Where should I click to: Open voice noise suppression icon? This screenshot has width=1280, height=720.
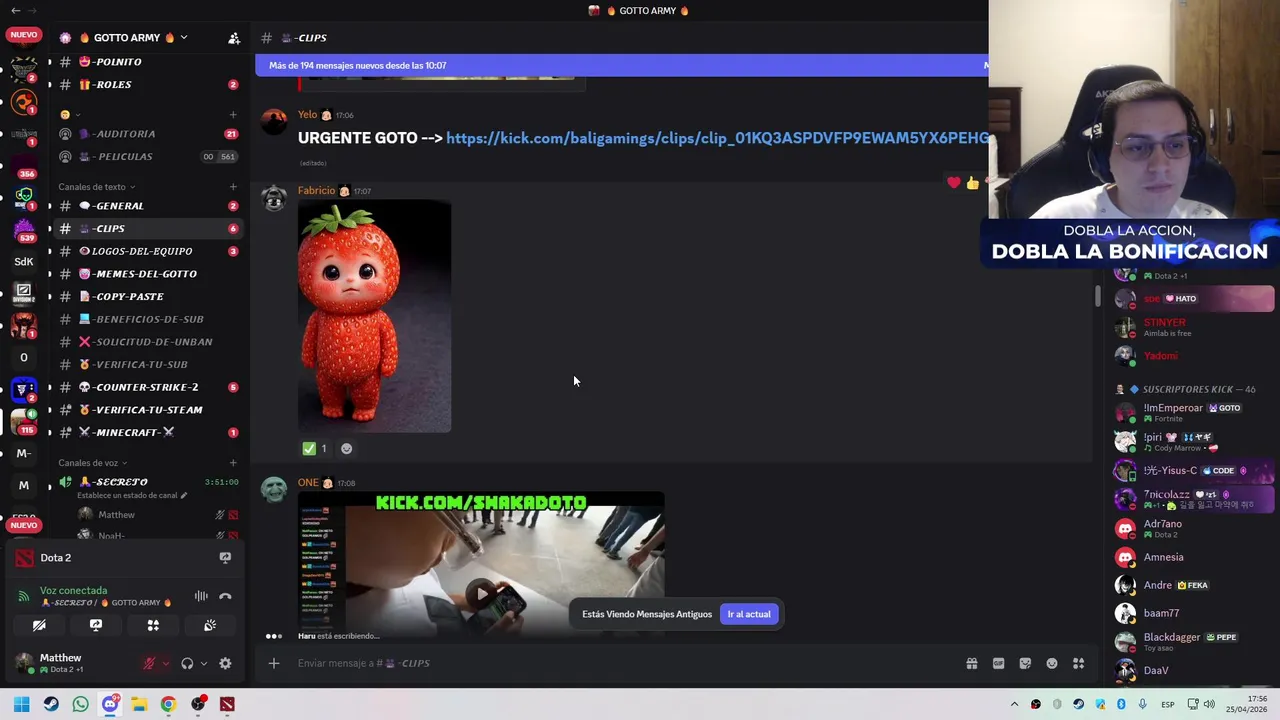[201, 596]
